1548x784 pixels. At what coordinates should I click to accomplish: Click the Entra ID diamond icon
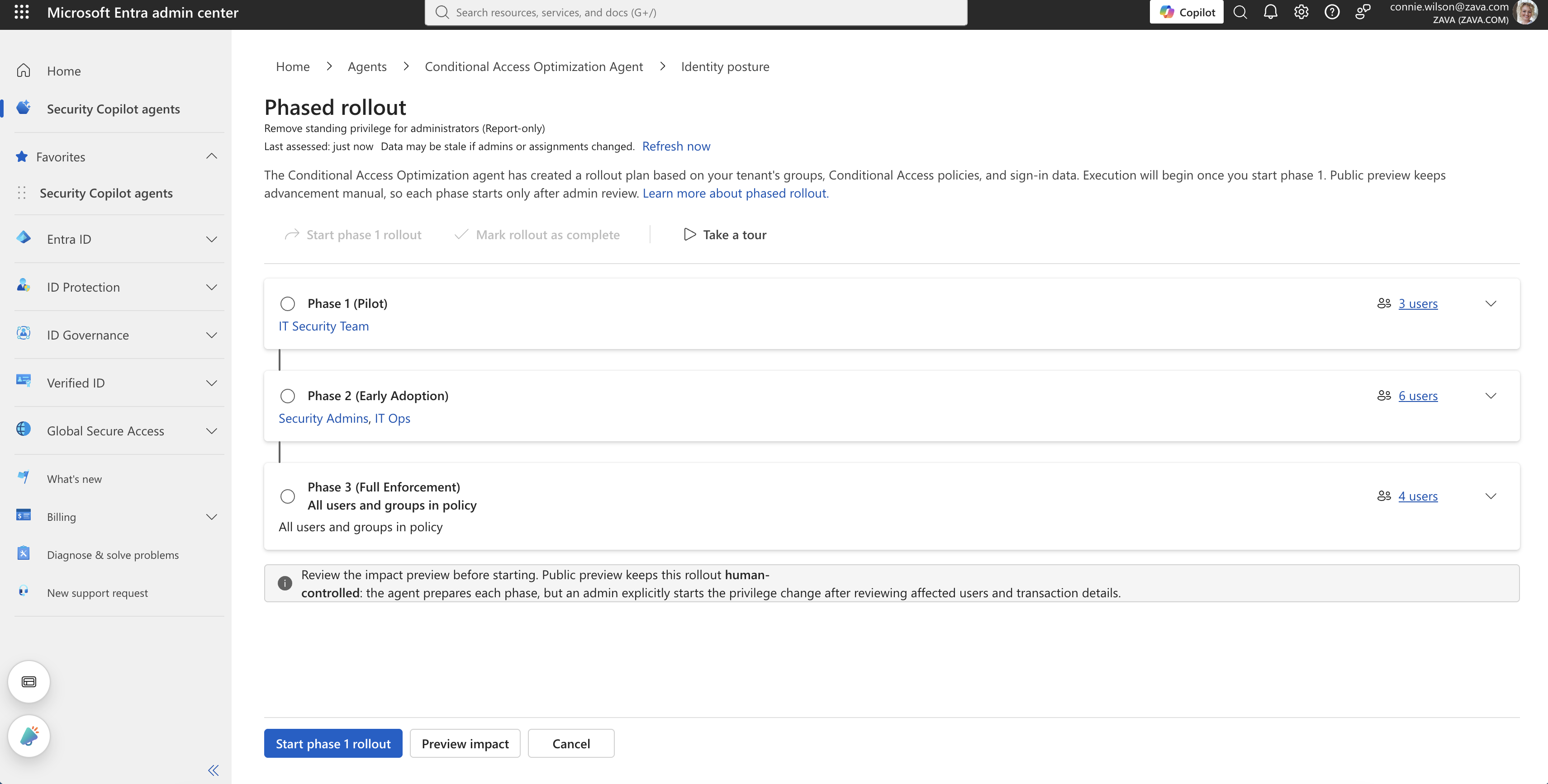[24, 237]
